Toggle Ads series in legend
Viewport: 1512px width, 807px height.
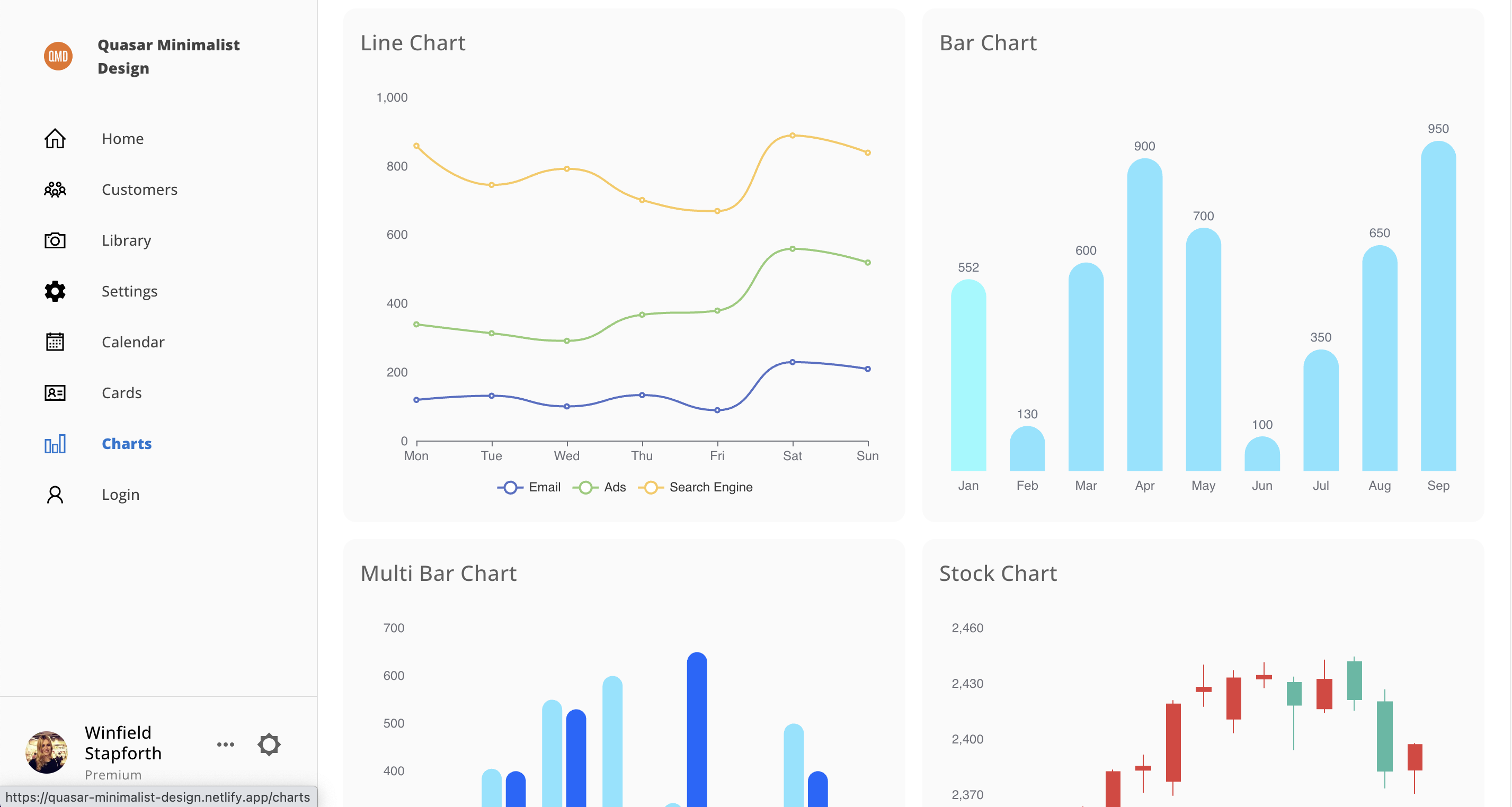click(x=599, y=487)
